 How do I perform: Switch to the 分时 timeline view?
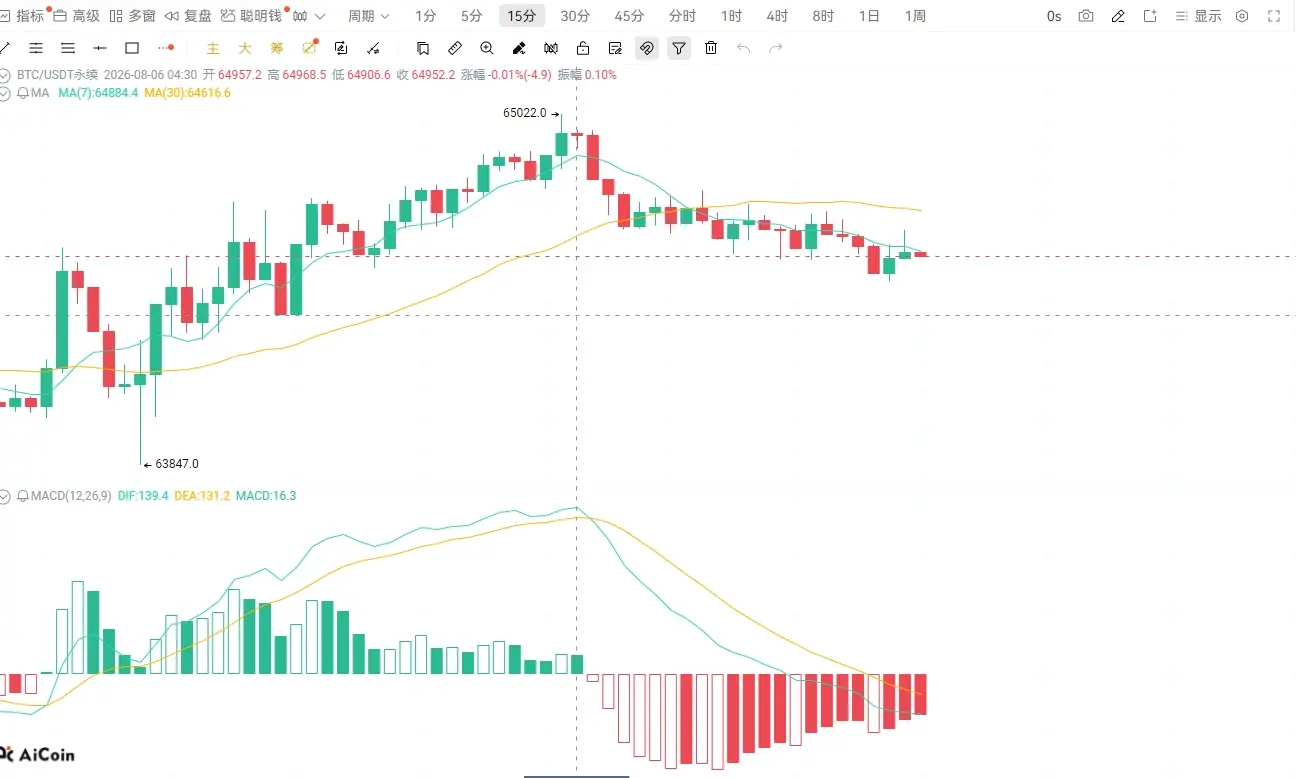(683, 16)
